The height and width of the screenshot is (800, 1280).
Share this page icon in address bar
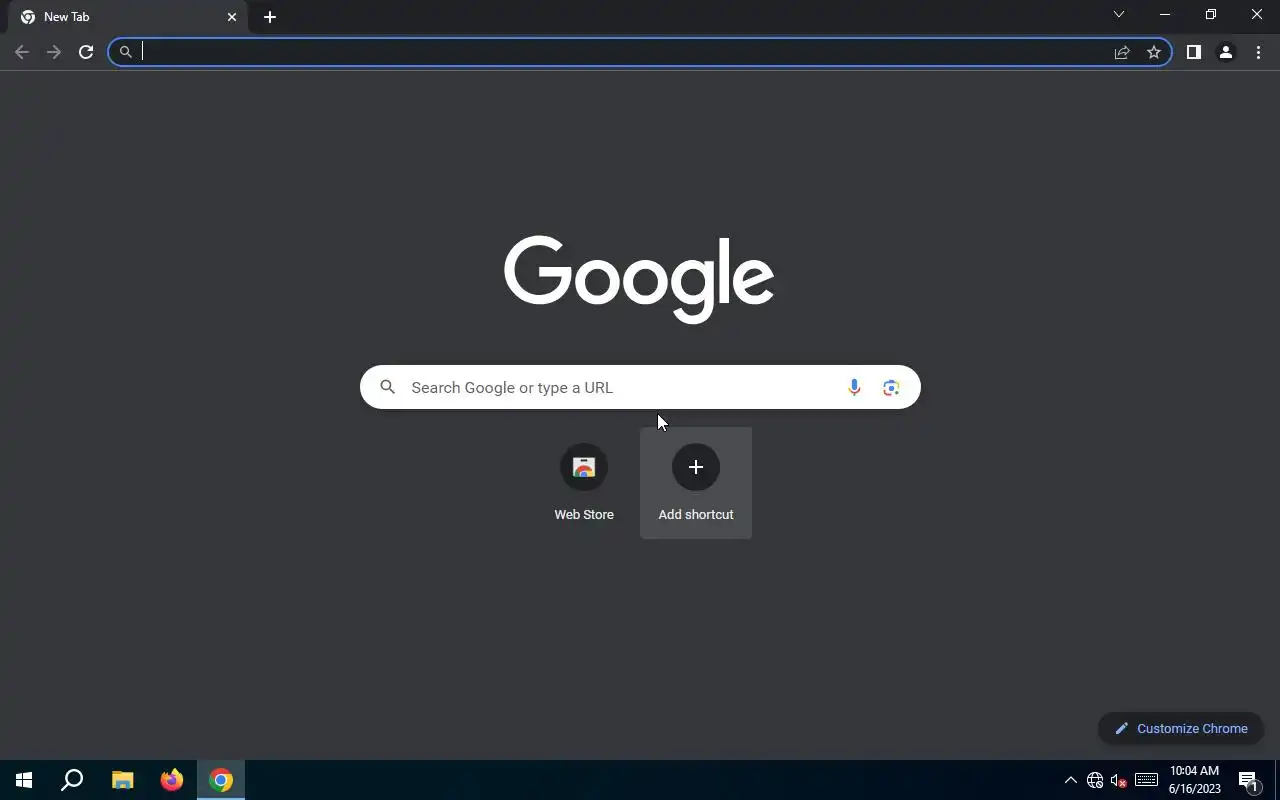coord(1122,52)
